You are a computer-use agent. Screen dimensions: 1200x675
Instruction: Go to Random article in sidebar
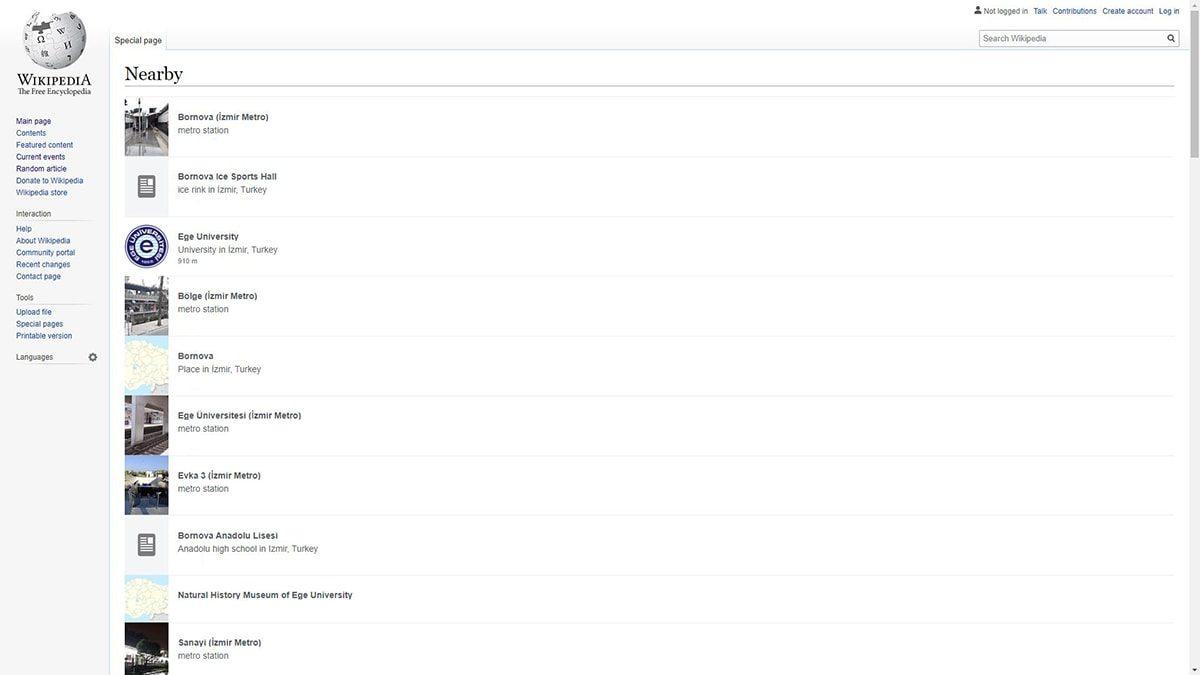coord(41,169)
